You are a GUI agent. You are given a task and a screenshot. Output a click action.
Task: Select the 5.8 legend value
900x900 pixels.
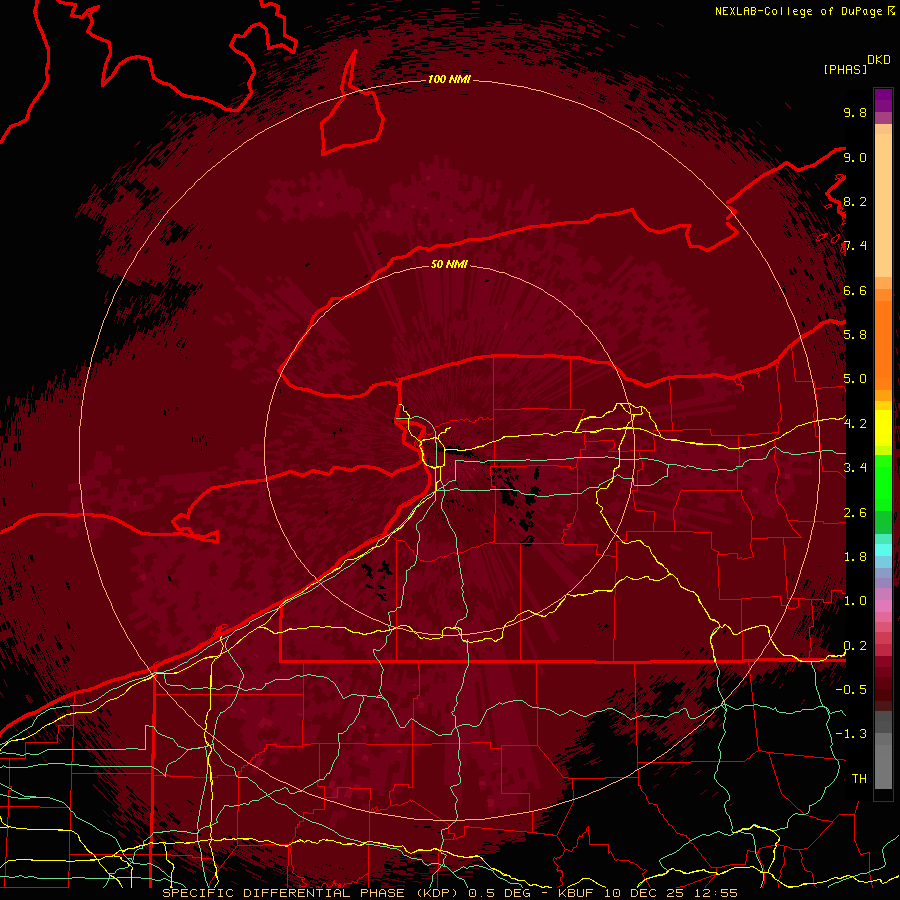click(855, 335)
